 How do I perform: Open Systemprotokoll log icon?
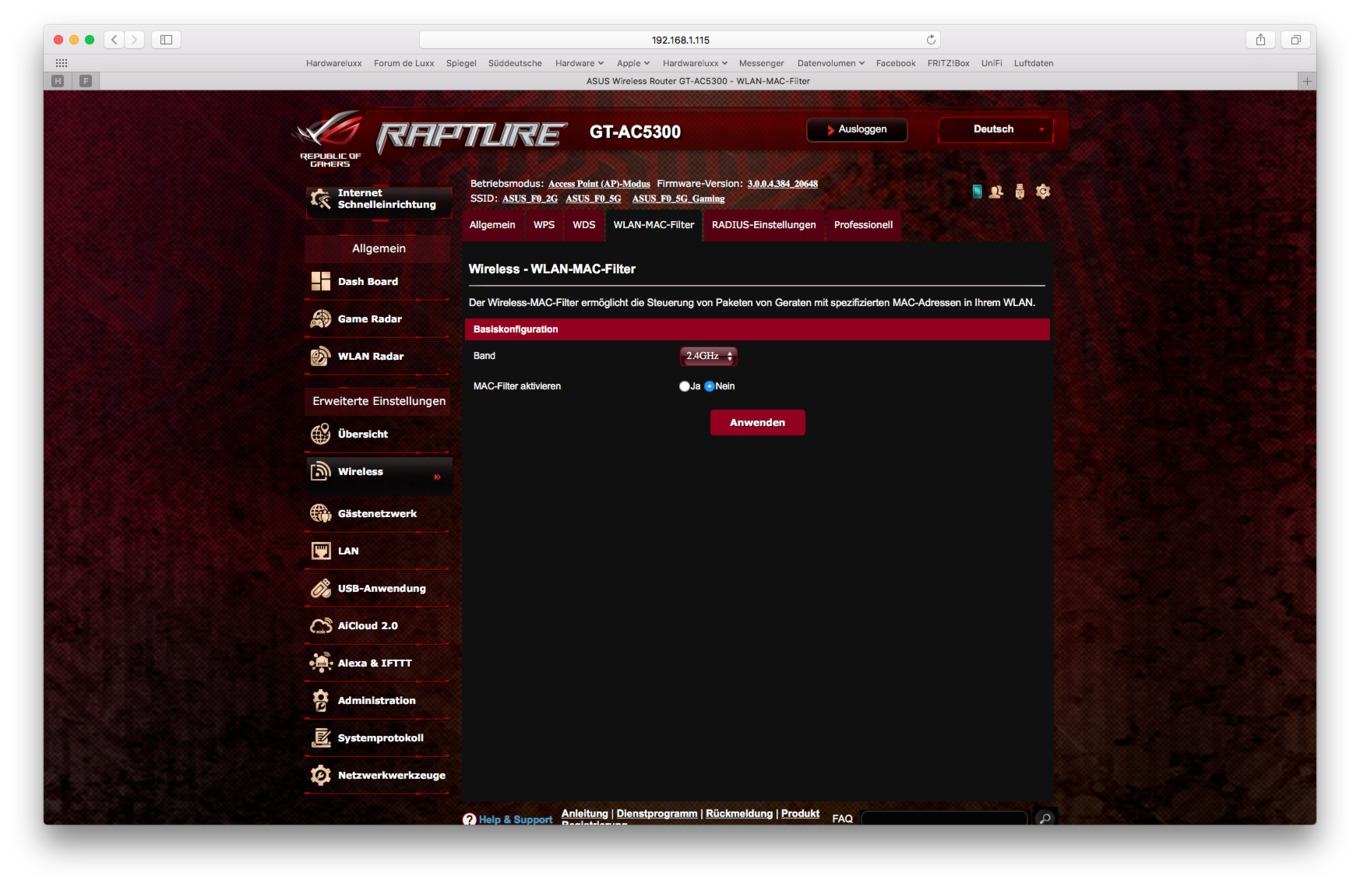click(x=321, y=738)
